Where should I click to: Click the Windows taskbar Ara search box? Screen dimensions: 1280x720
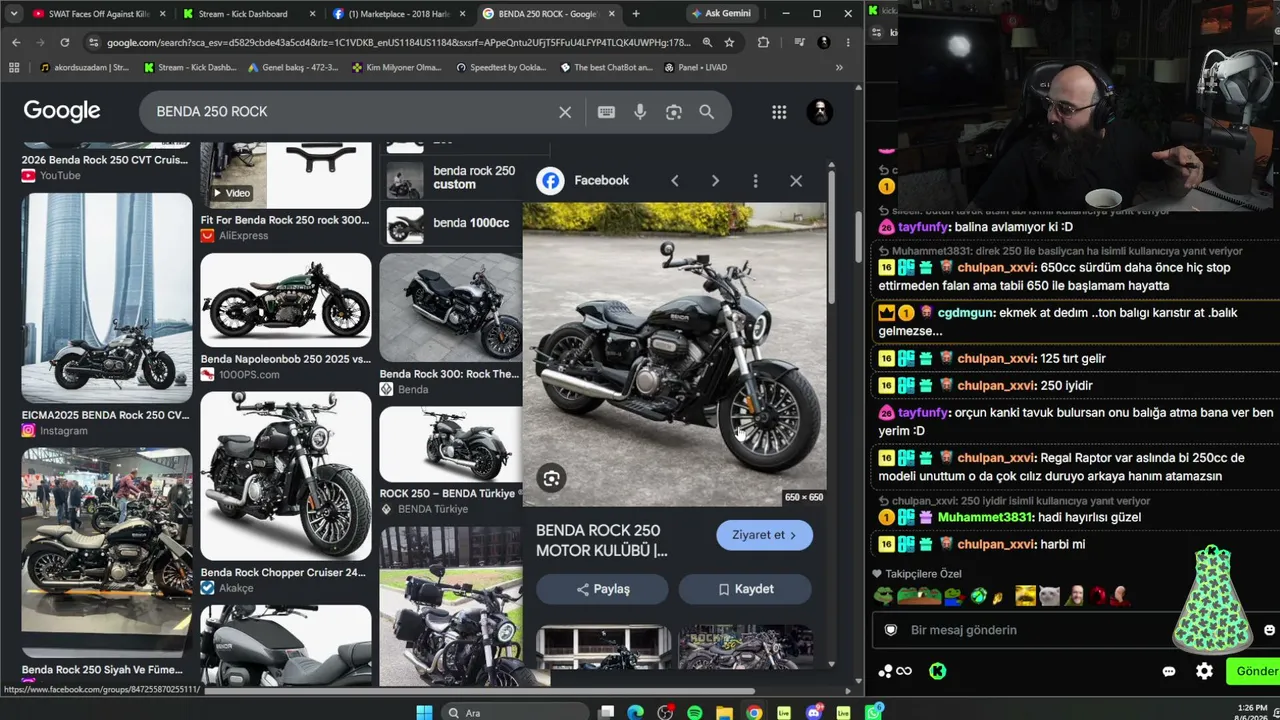click(515, 713)
